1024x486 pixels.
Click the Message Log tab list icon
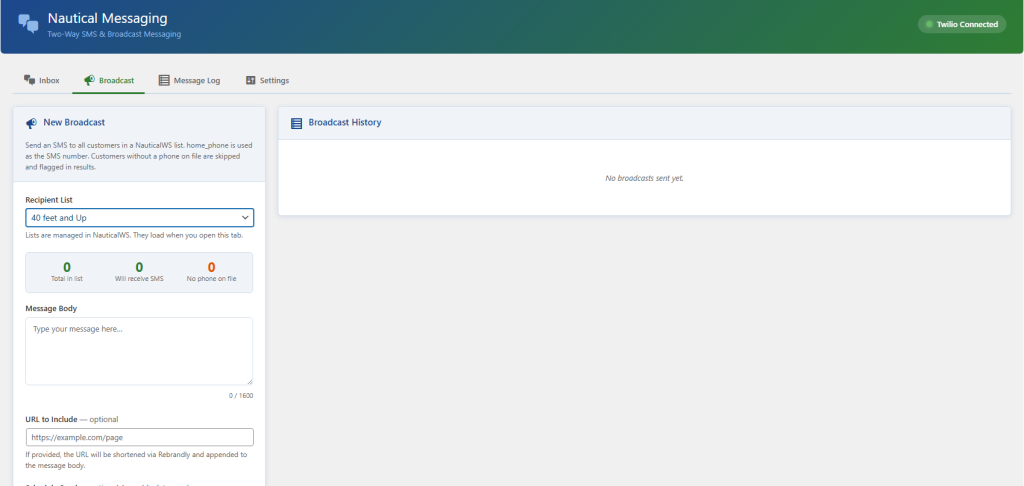164,80
